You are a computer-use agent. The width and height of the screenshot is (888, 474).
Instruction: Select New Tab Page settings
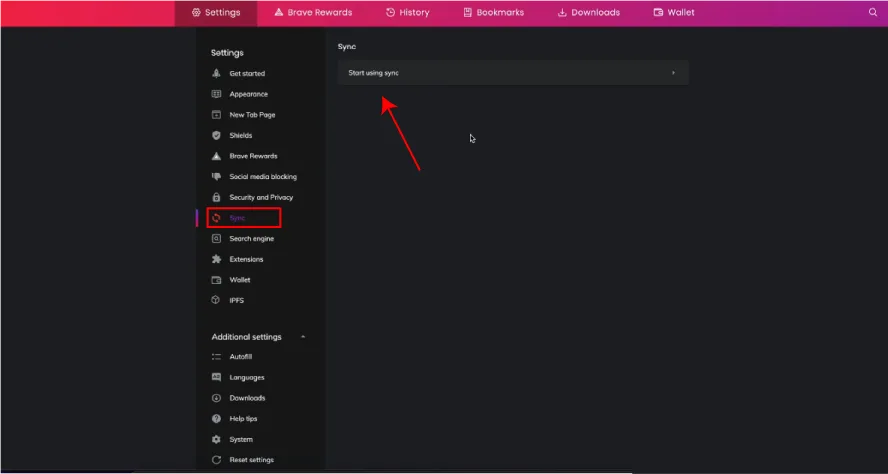tap(252, 115)
